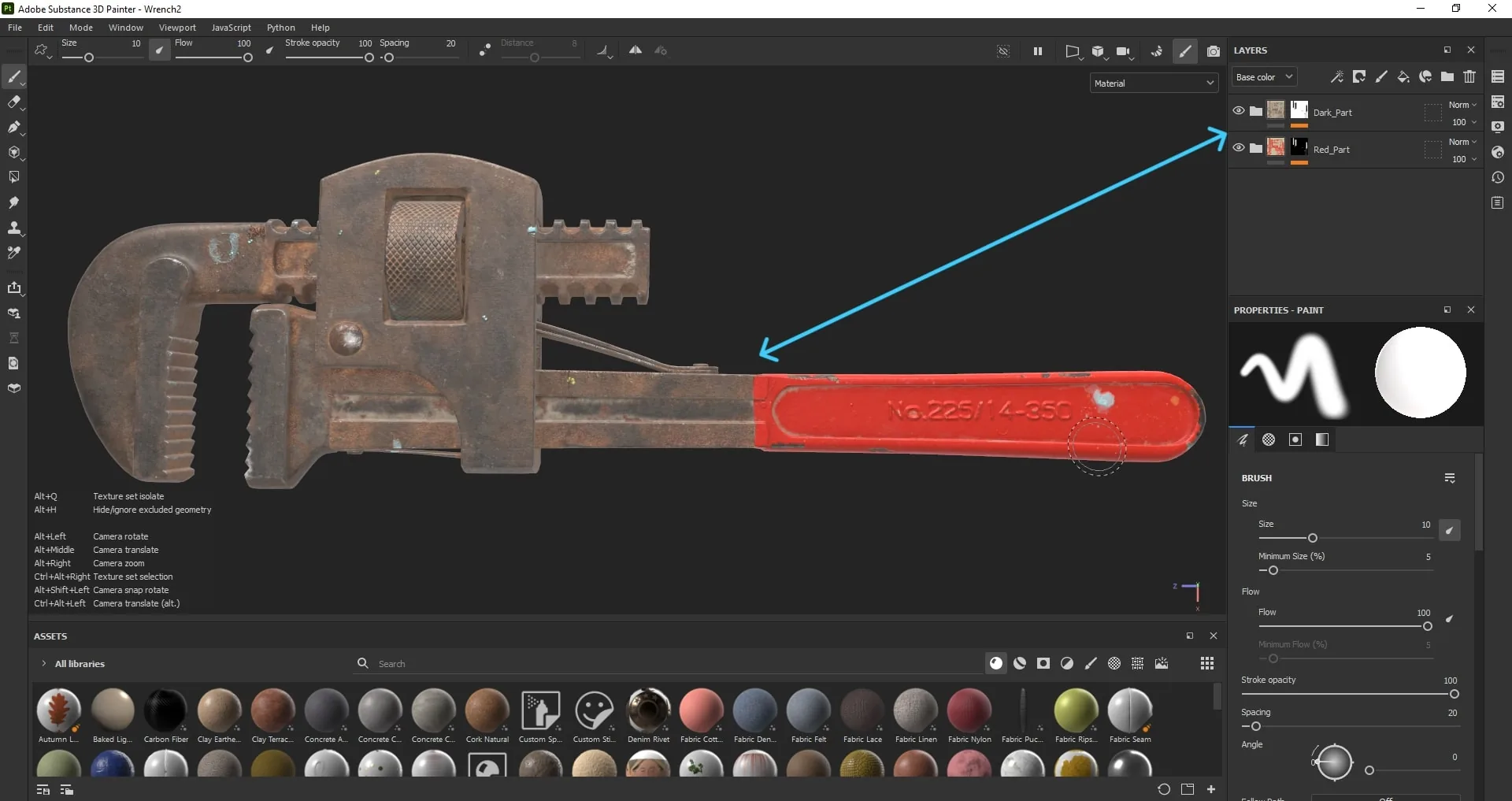Toggle the materials filter in Assets panel
This screenshot has height=801, width=1512.
point(996,663)
